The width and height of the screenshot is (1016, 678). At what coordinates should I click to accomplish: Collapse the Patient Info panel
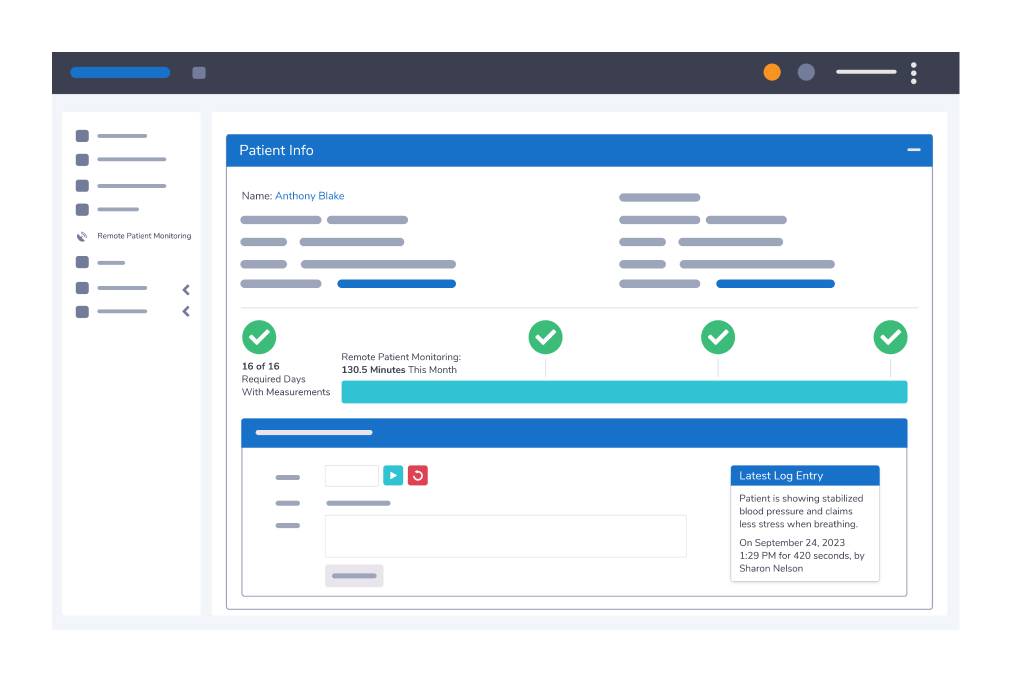(913, 150)
